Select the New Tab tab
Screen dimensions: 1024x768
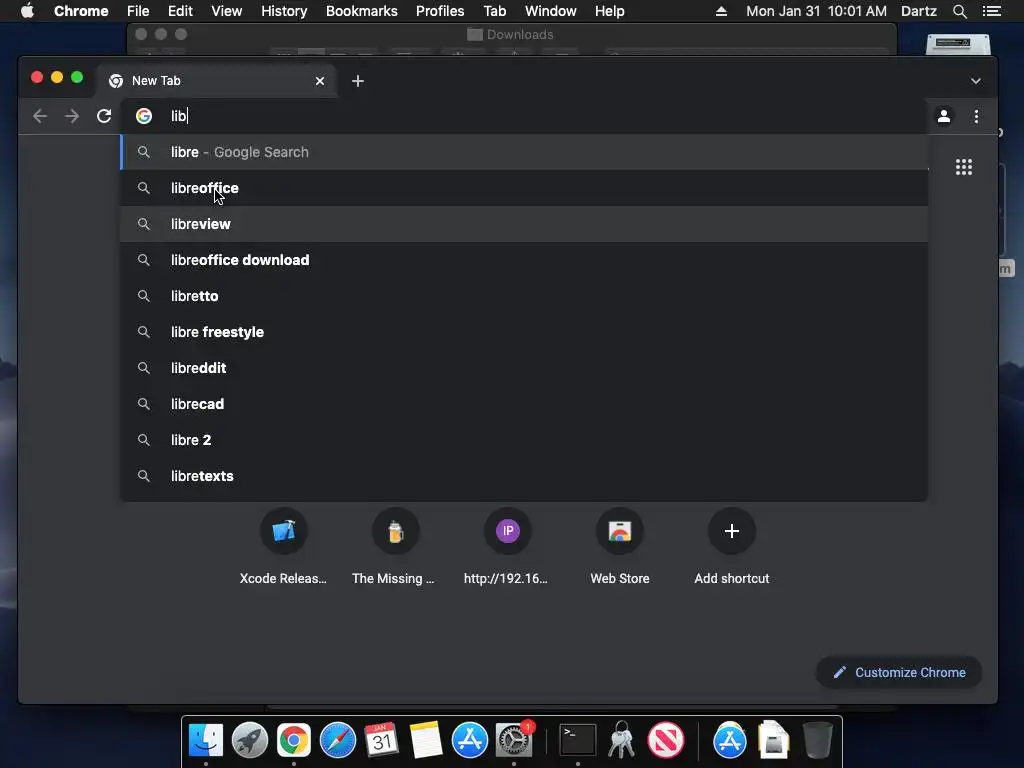point(217,81)
